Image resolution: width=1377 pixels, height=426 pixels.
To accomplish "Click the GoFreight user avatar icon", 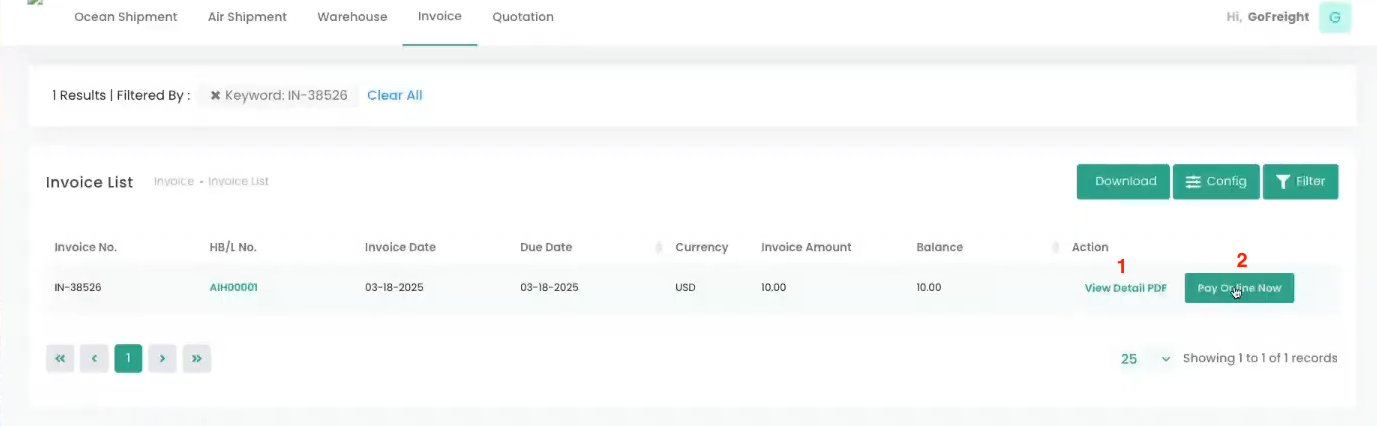I will [1334, 17].
